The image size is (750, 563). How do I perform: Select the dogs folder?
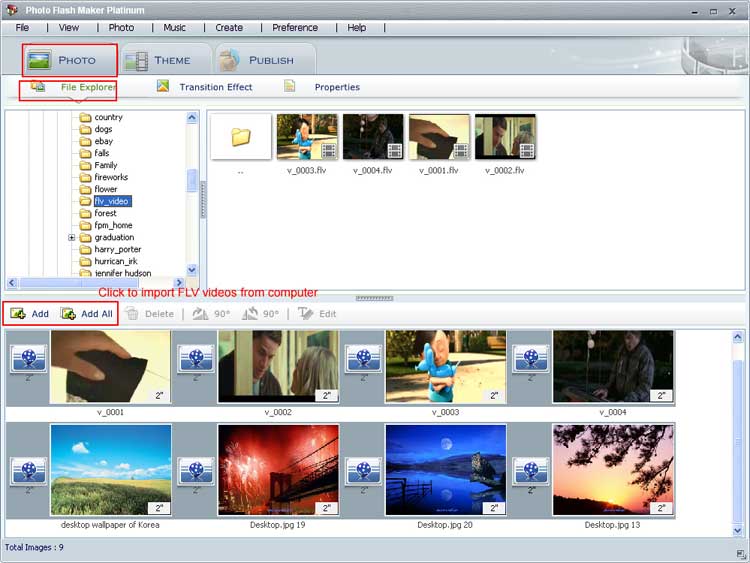click(x=96, y=129)
